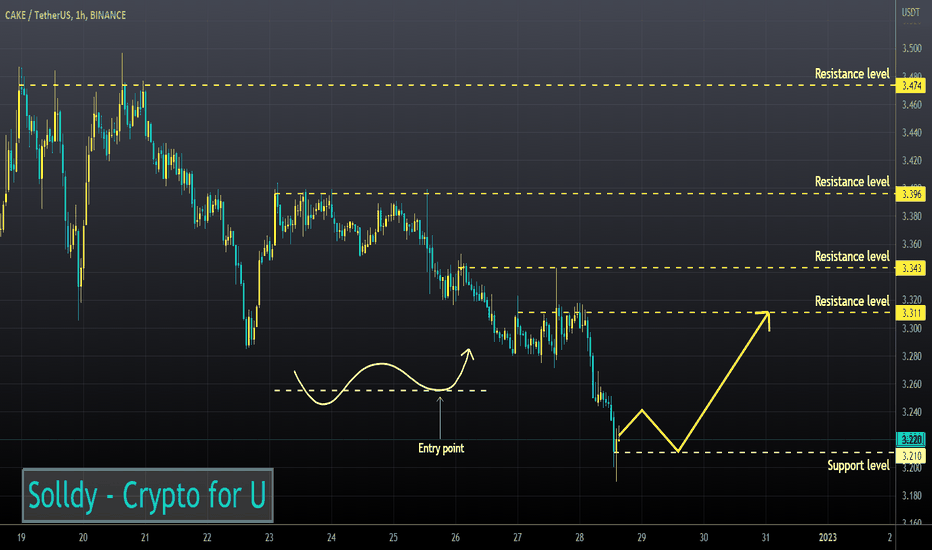Click the 3.210 support price label

(911, 456)
